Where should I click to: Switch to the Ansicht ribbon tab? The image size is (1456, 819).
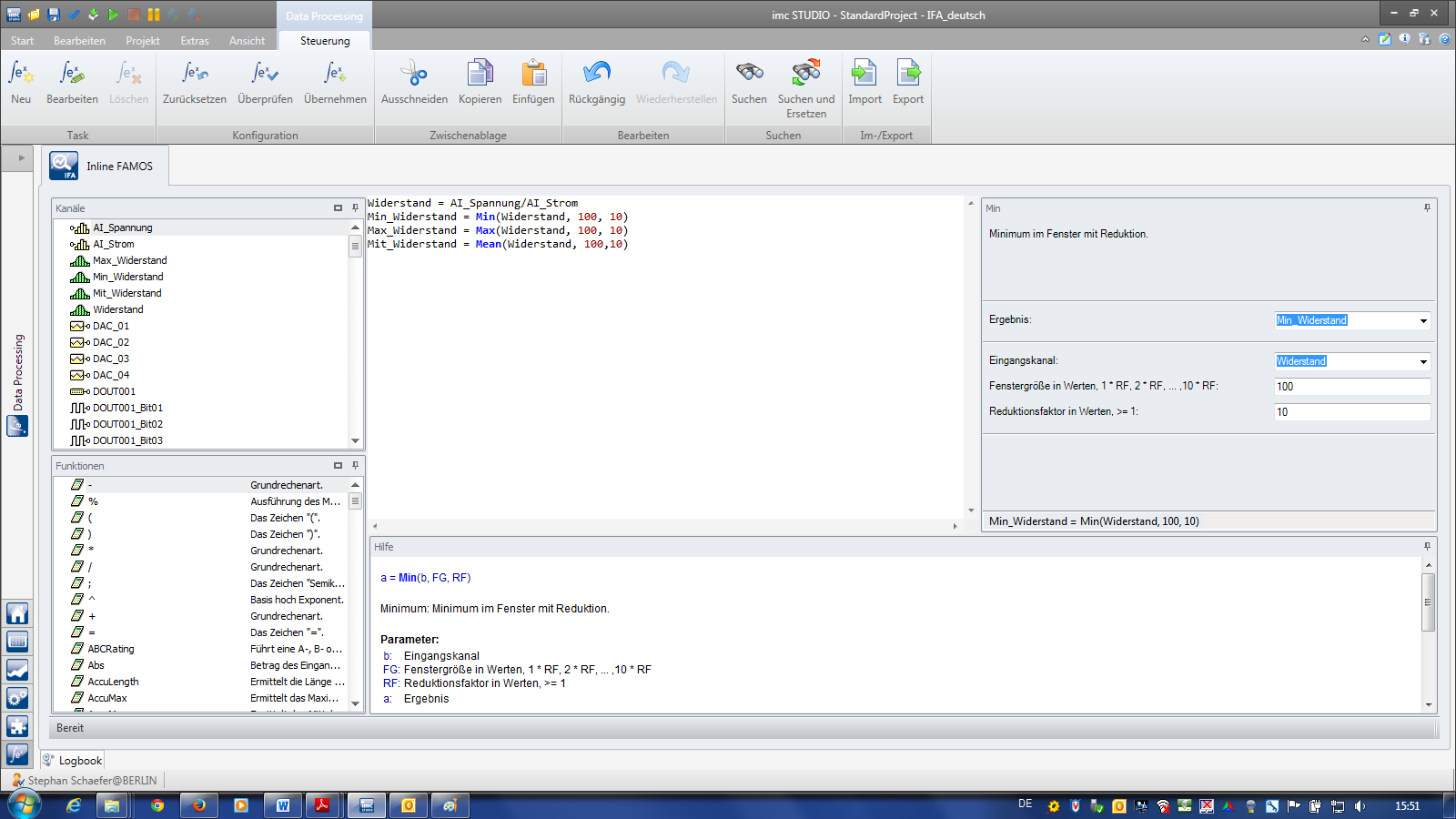[247, 41]
